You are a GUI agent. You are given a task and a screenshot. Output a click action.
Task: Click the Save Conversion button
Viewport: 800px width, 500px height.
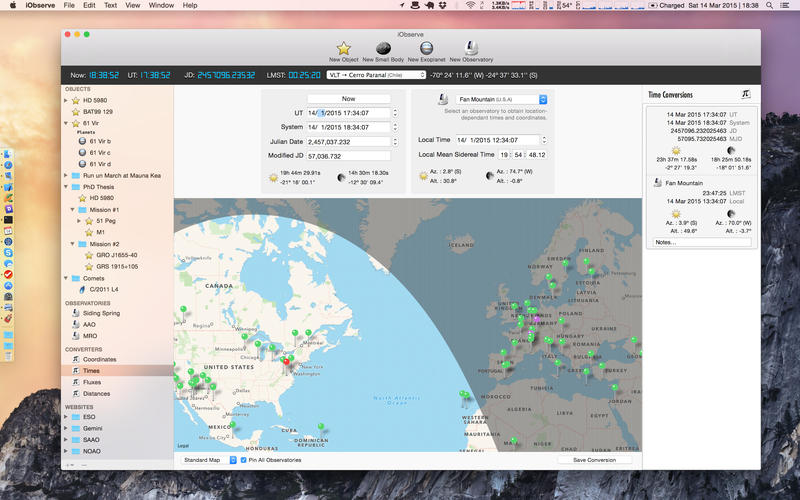[x=594, y=460]
